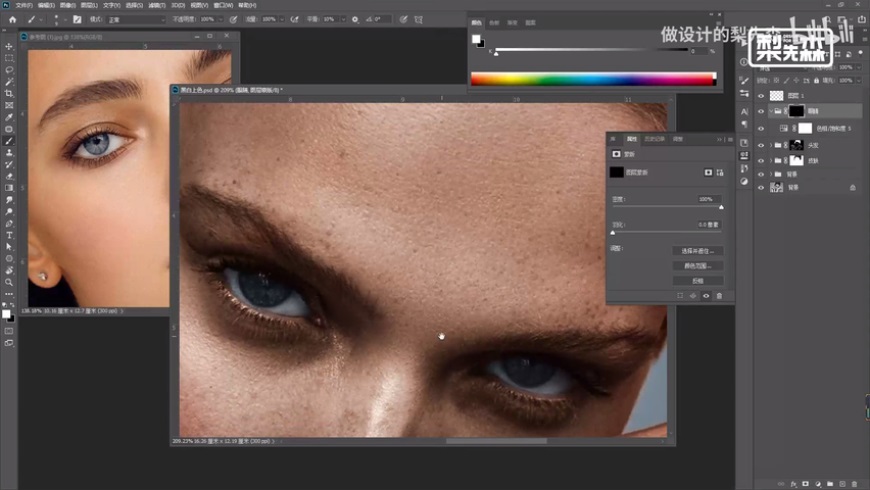Hide the bottom 背景 image layer
This screenshot has width=870, height=490.
point(761,187)
